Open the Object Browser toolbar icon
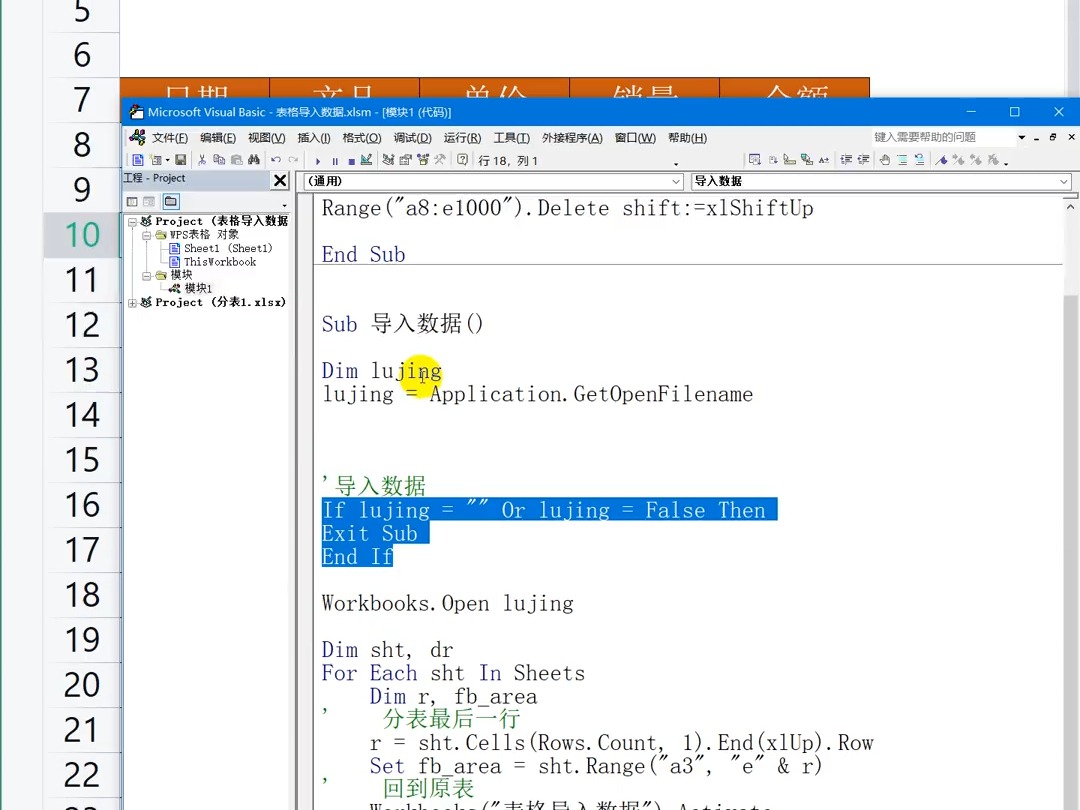 [x=423, y=160]
